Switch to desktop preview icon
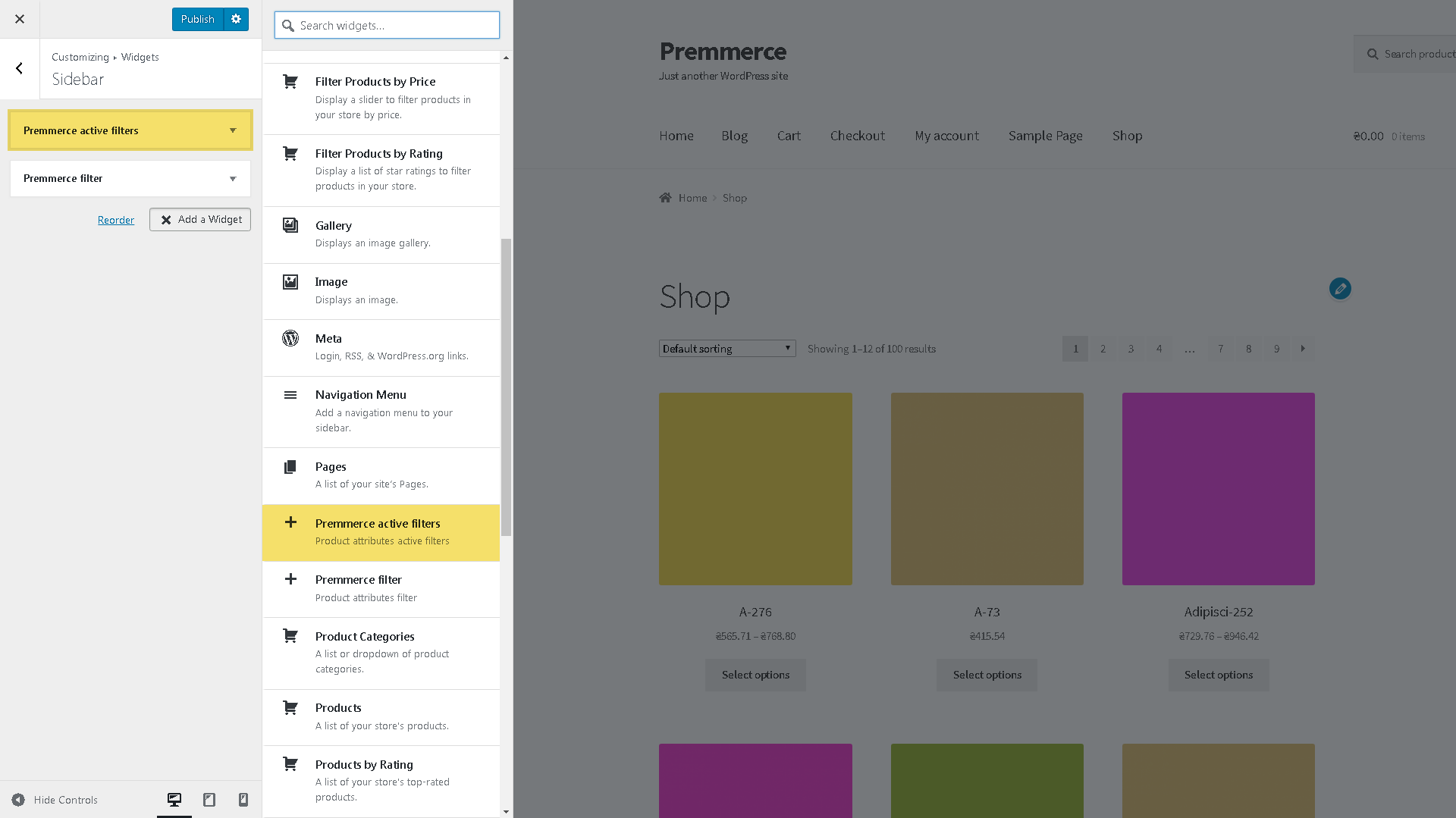The width and height of the screenshot is (1456, 818). coord(174,800)
